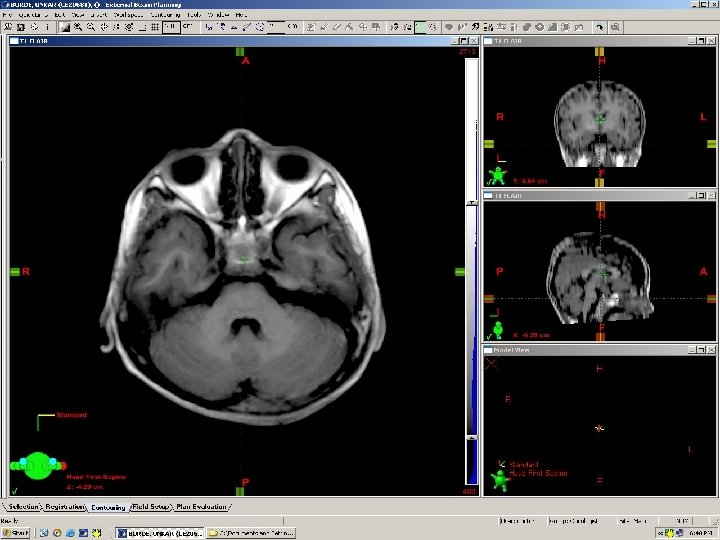Select the zoom in magnifier tool
Screen dimensions: 720x540
click(x=78, y=27)
